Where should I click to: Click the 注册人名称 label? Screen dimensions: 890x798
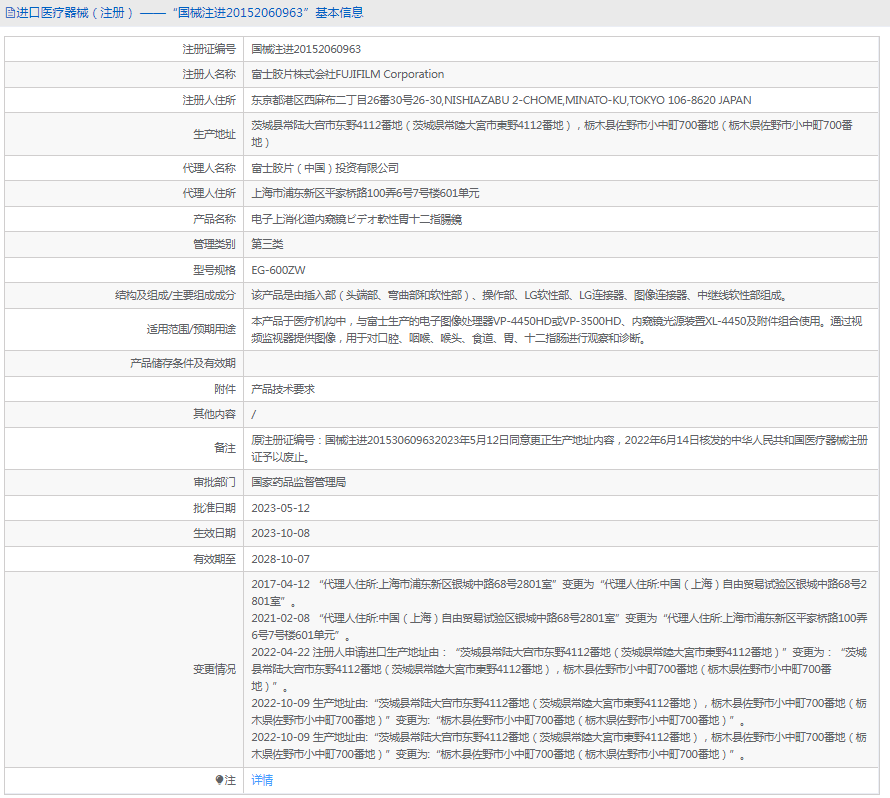coord(209,74)
